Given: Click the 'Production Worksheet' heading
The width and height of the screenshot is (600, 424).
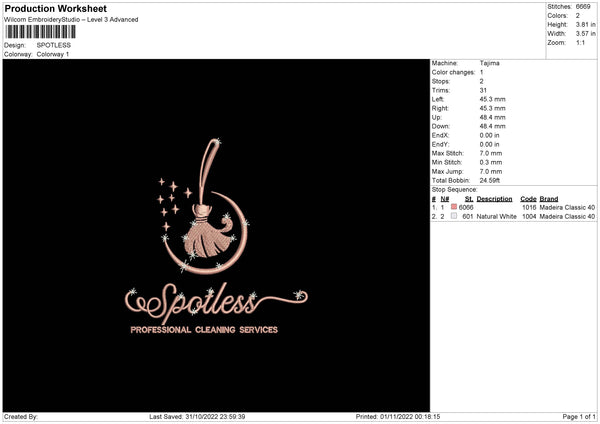Looking at the screenshot, I should (56, 8).
